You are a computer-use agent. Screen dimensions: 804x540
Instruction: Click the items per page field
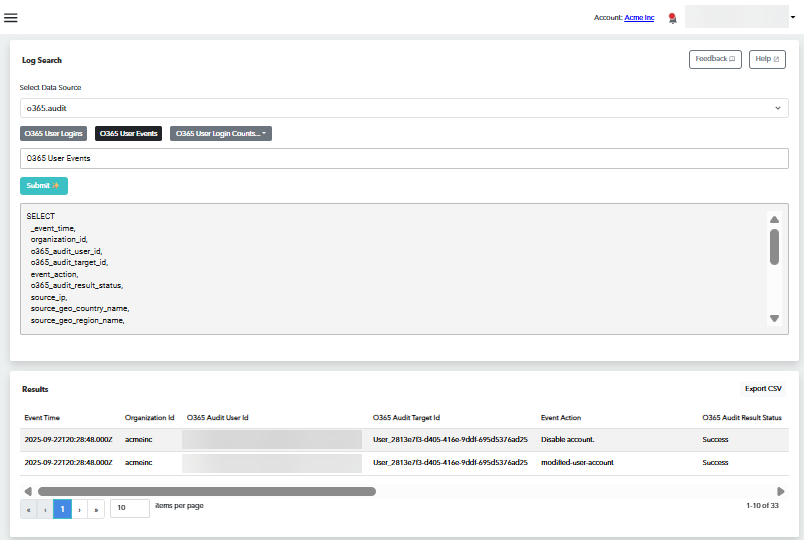point(130,508)
